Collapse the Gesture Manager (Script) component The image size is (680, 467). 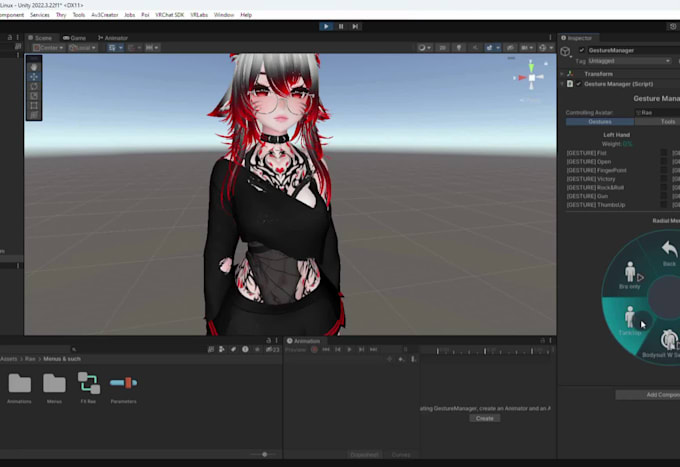click(562, 84)
